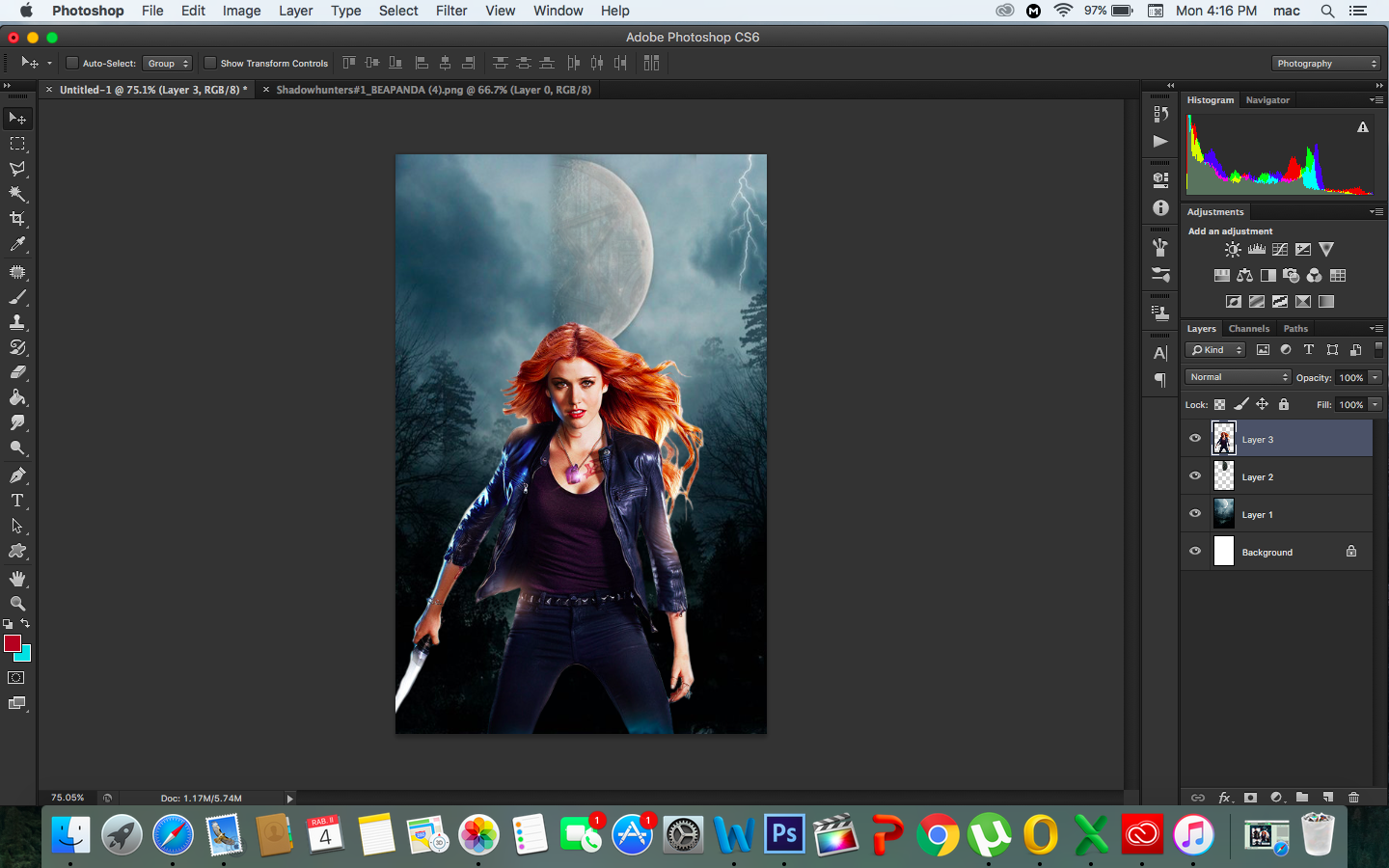This screenshot has width=1389, height=868.
Task: Hide Layer 3 using its eye icon
Action: (x=1195, y=439)
